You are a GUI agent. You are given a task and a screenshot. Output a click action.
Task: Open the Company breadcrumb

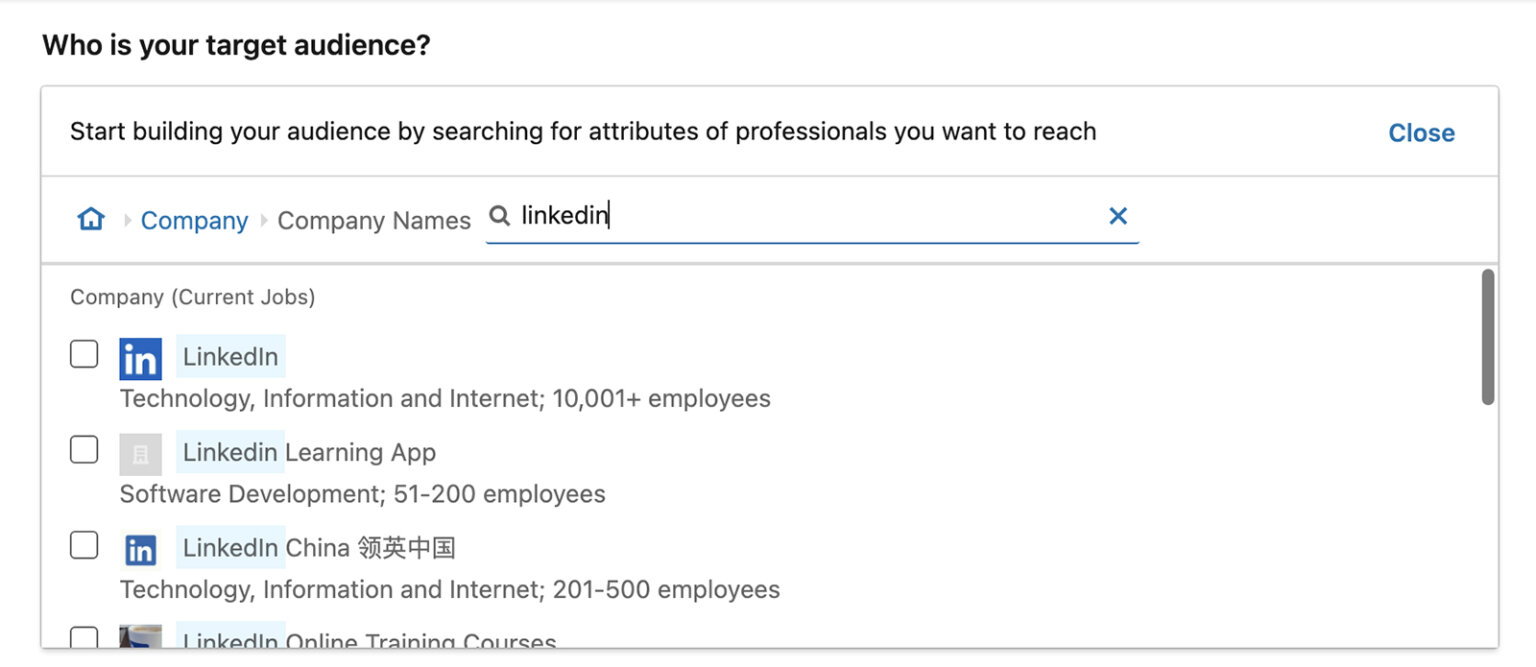194,220
